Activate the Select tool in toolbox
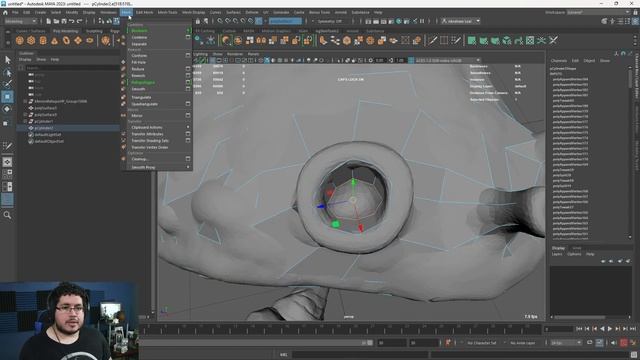Image resolution: width=640 pixels, height=360 pixels. click(x=7, y=60)
